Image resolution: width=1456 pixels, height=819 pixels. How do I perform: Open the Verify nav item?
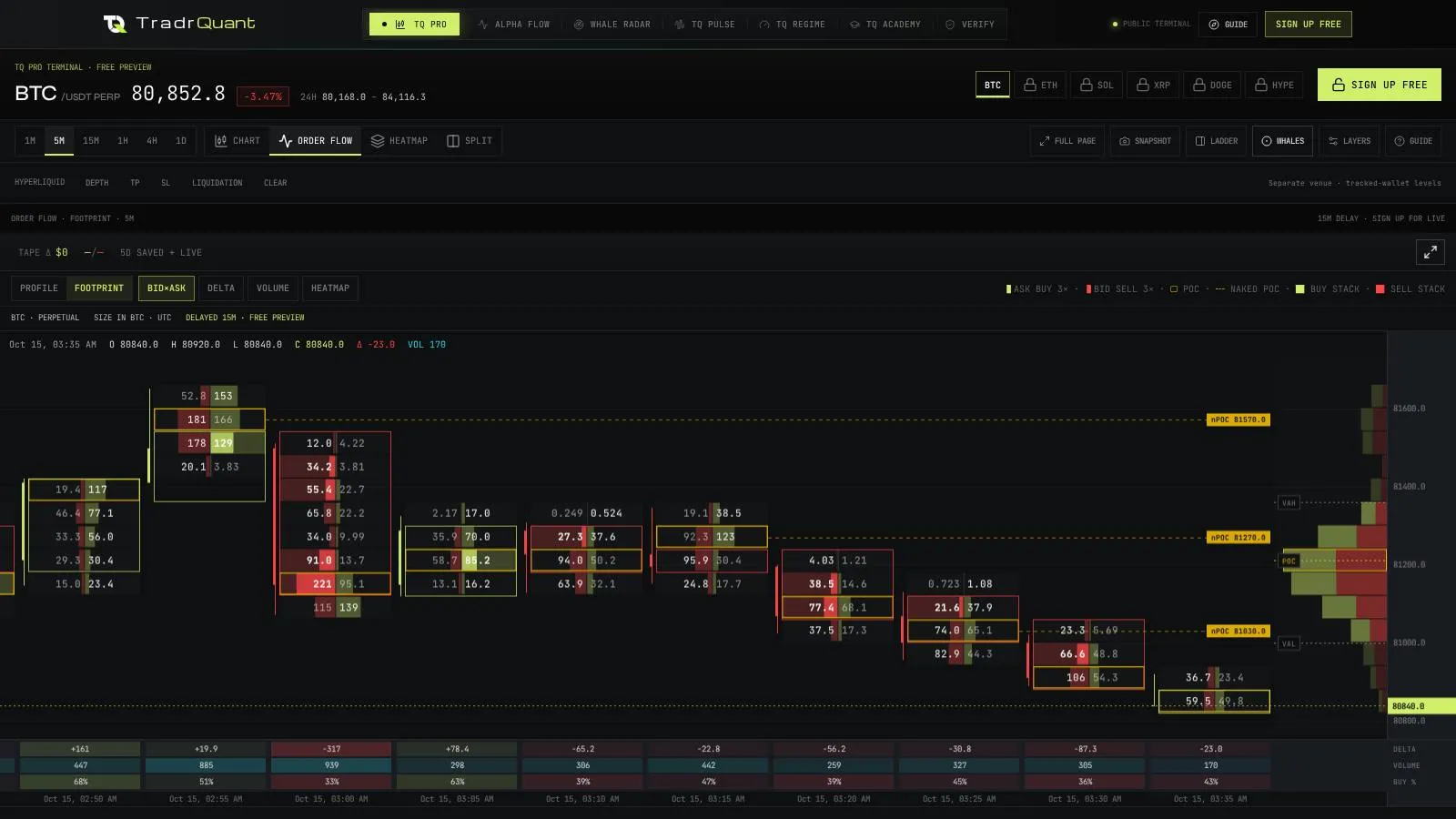970,25
